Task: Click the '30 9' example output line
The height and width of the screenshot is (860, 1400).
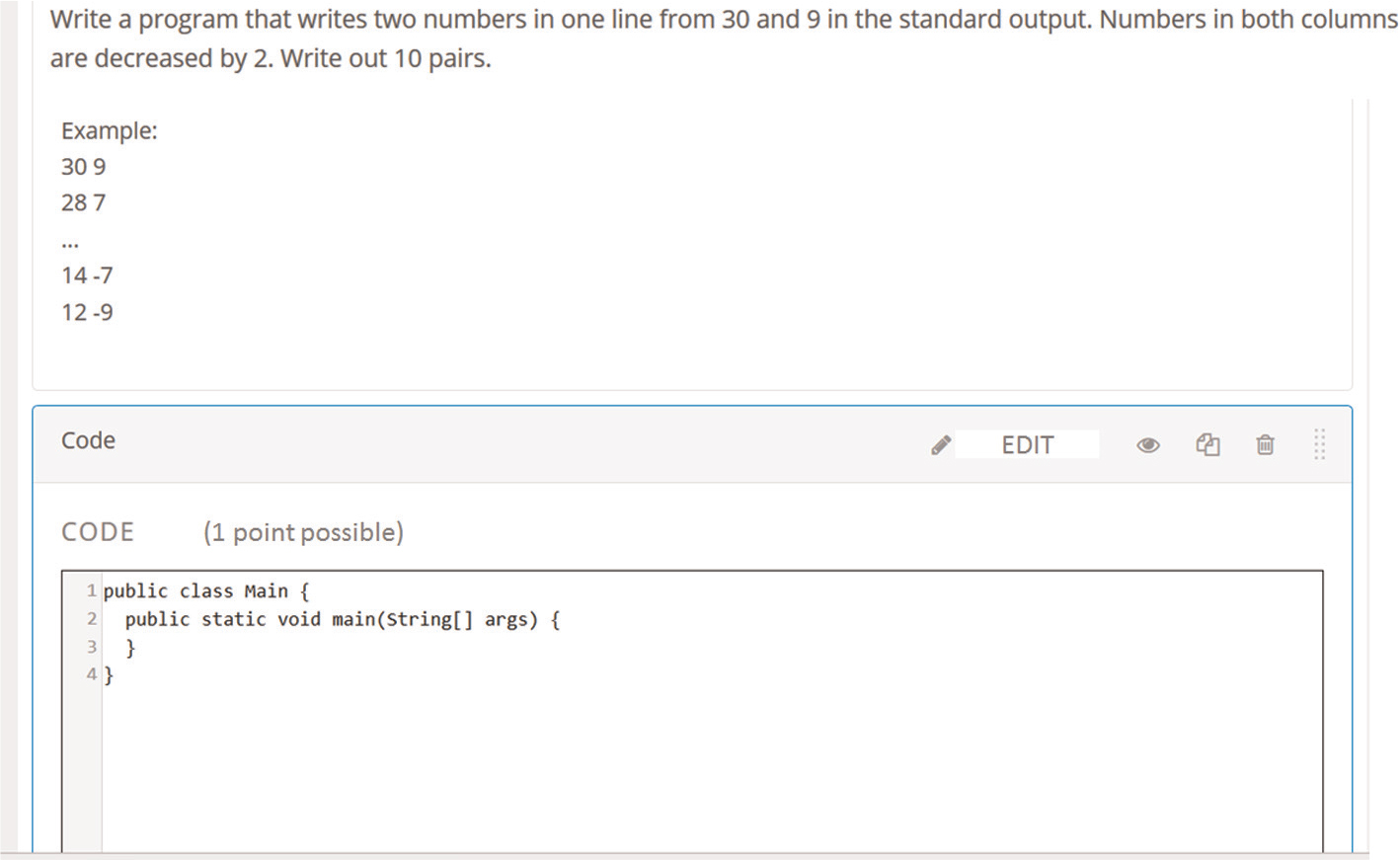Action: click(x=83, y=167)
